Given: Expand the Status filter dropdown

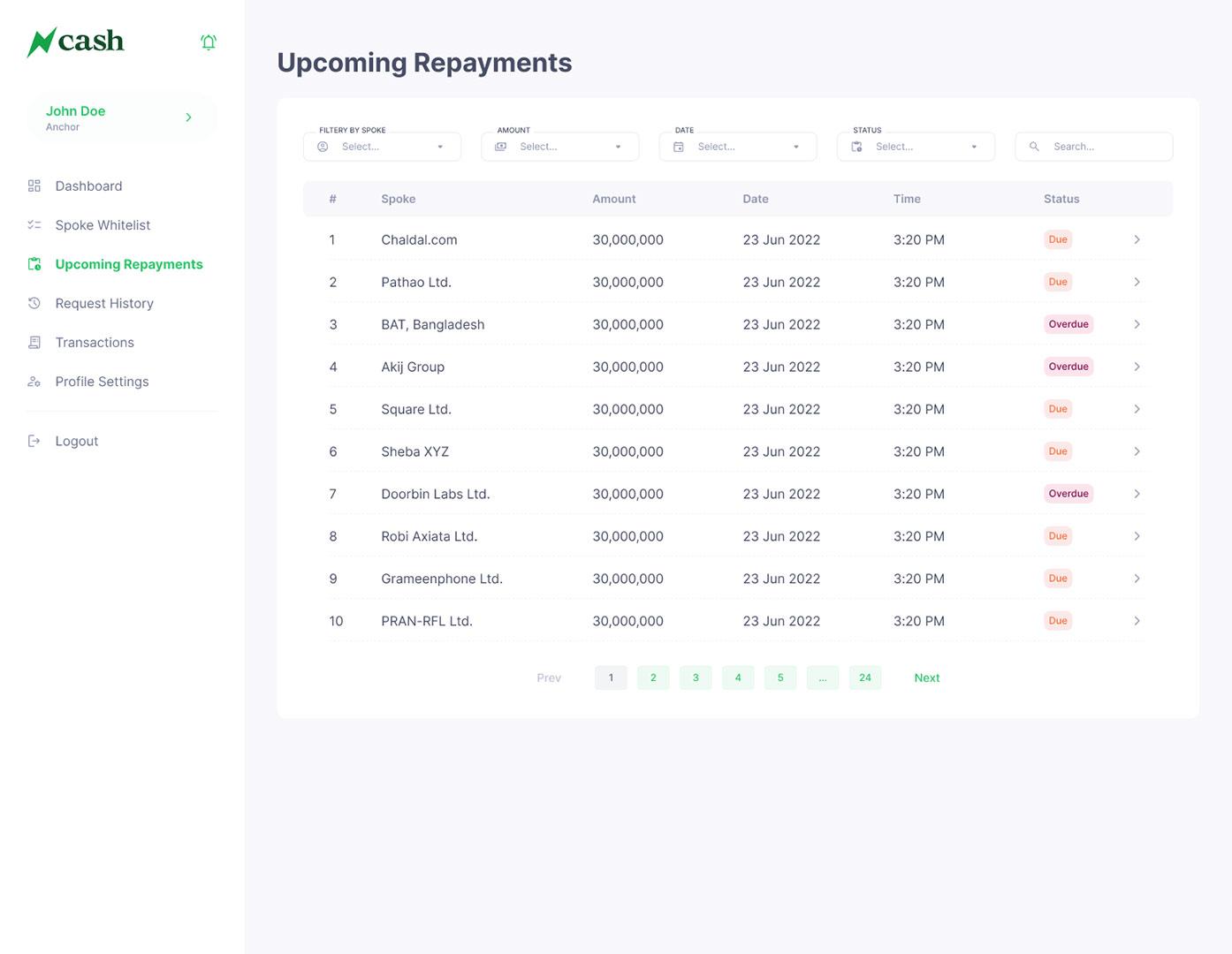Looking at the screenshot, I should click(915, 147).
